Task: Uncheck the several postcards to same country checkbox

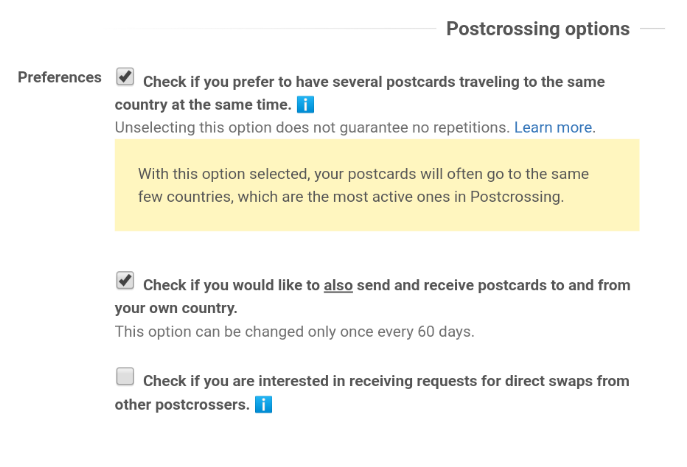Action: 125,77
